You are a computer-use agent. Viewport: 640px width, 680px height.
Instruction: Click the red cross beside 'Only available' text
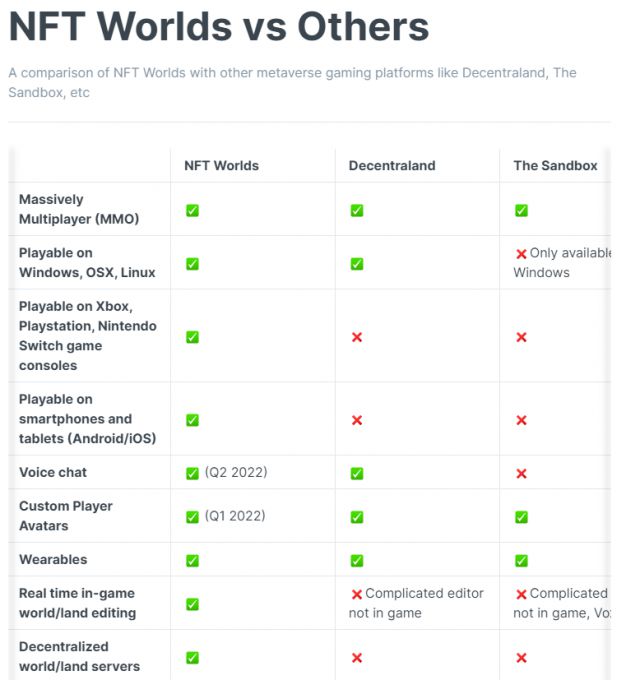(521, 254)
